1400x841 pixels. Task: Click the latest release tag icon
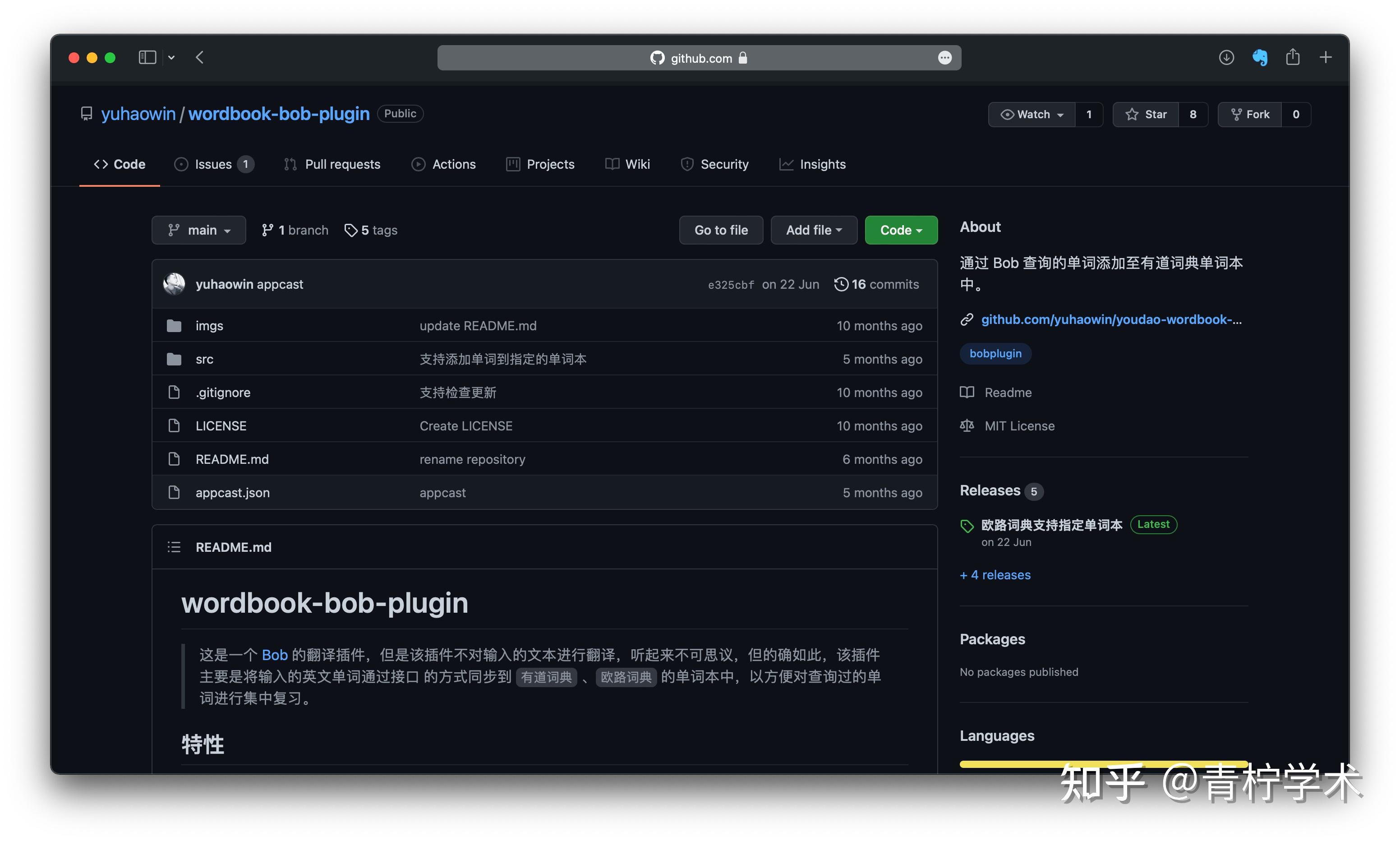[967, 526]
